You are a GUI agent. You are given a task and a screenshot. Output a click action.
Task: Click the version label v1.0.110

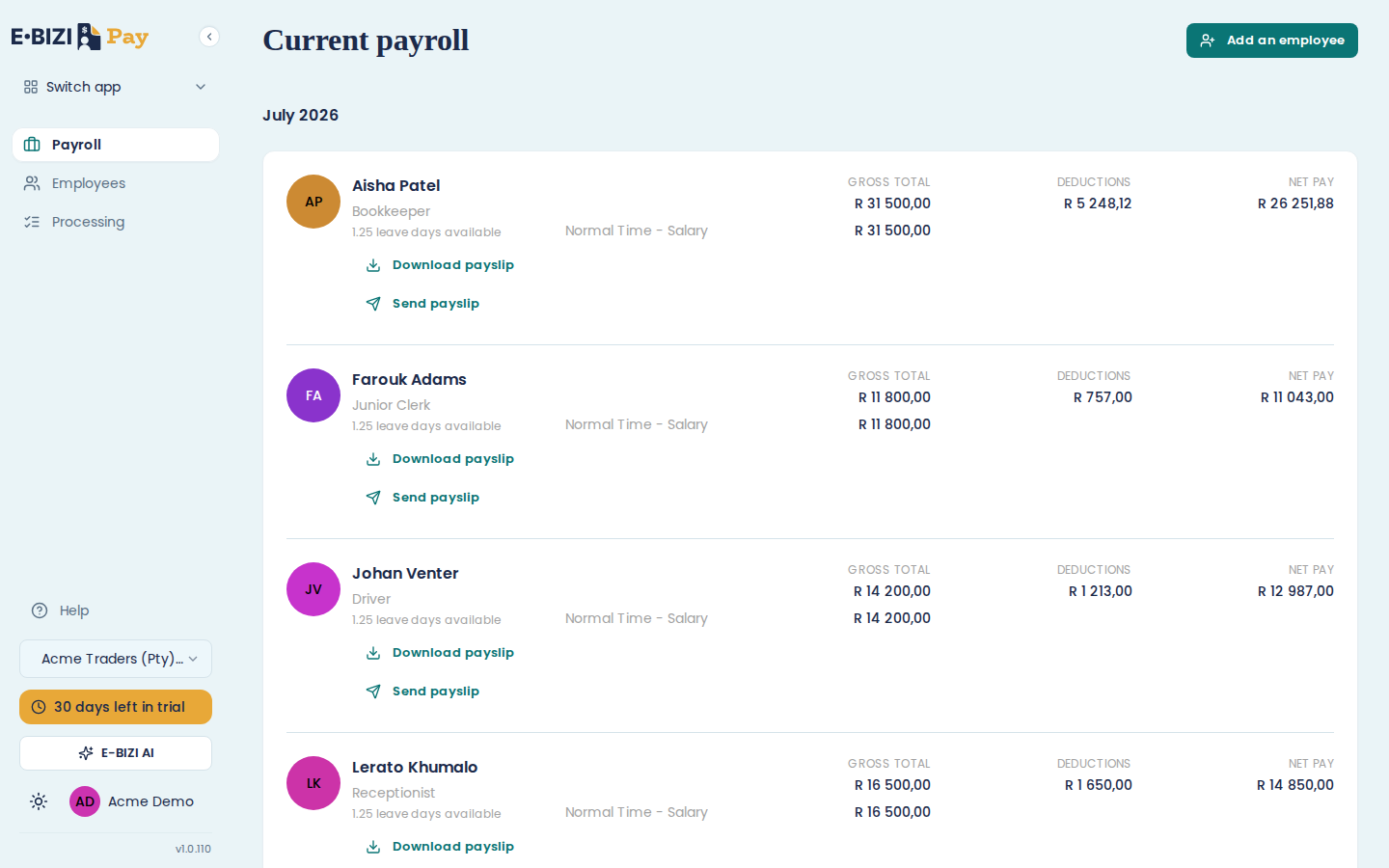193,849
